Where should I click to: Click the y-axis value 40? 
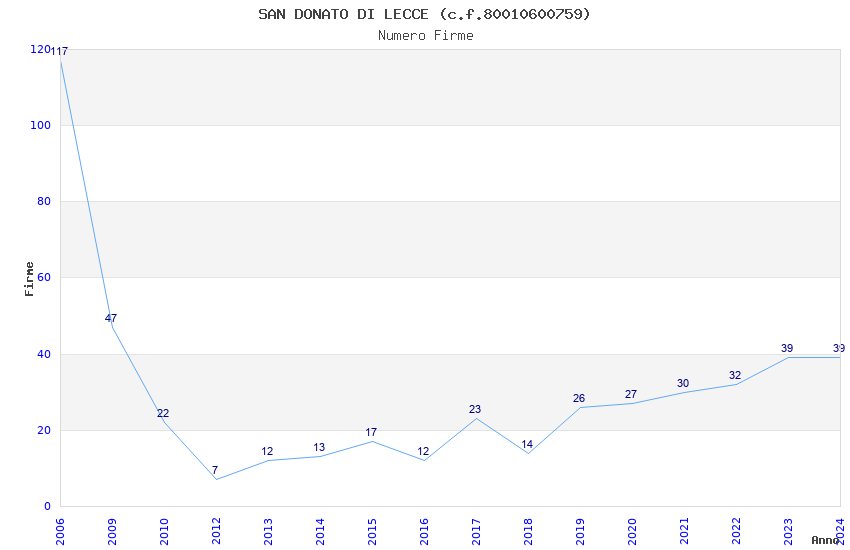point(44,354)
